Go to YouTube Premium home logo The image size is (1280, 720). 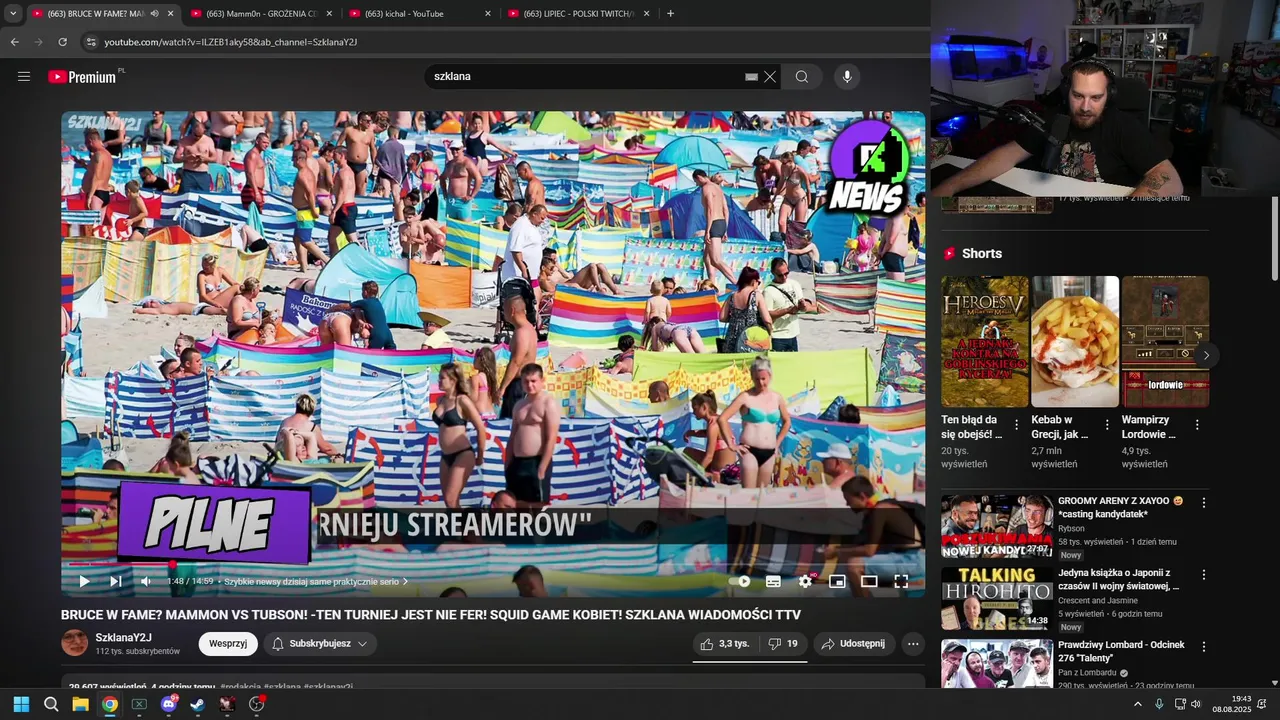(83, 76)
